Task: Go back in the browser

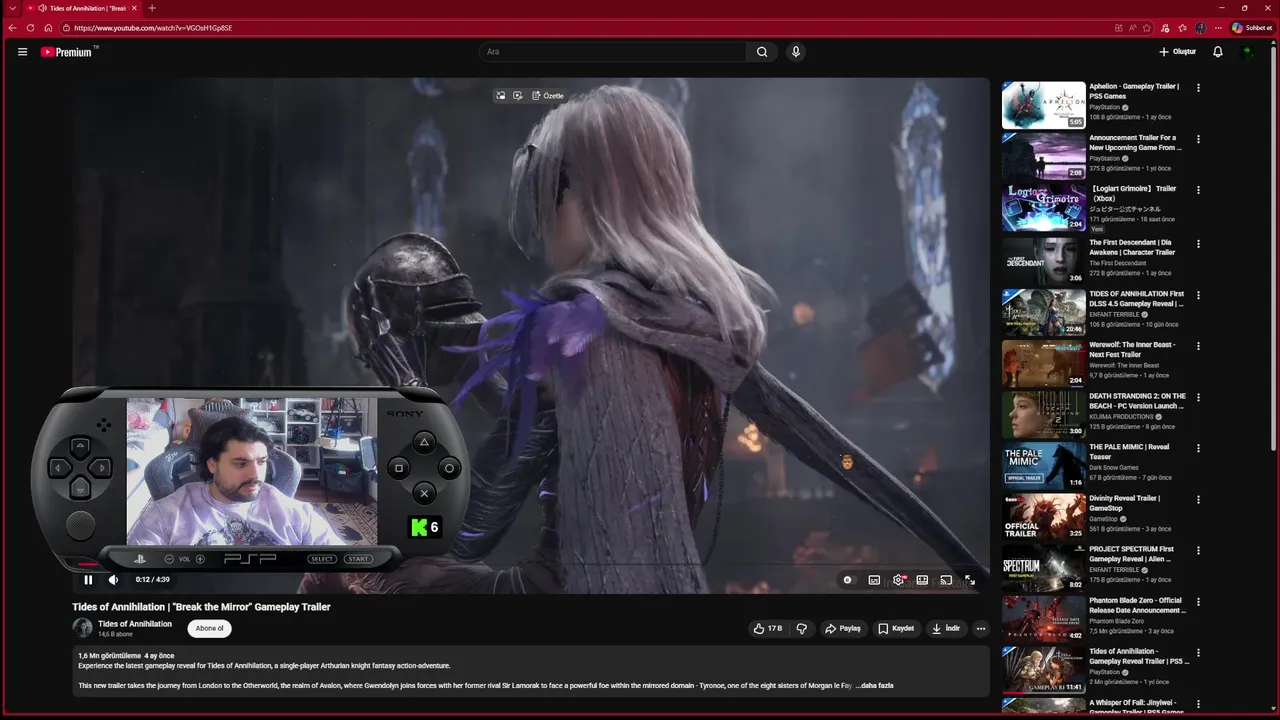Action: point(12,28)
